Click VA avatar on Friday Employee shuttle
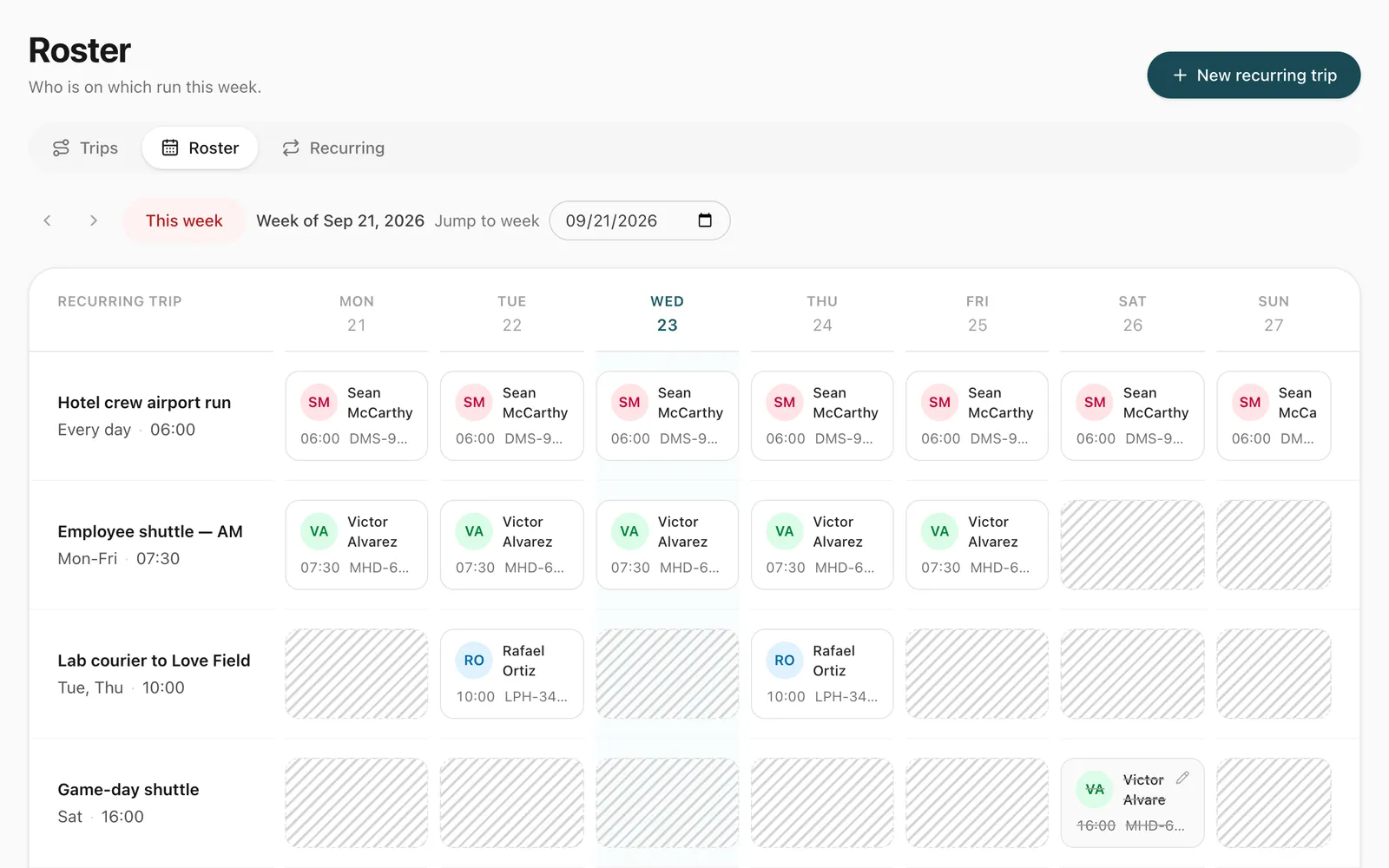Viewport: 1389px width, 868px height. coord(940,531)
